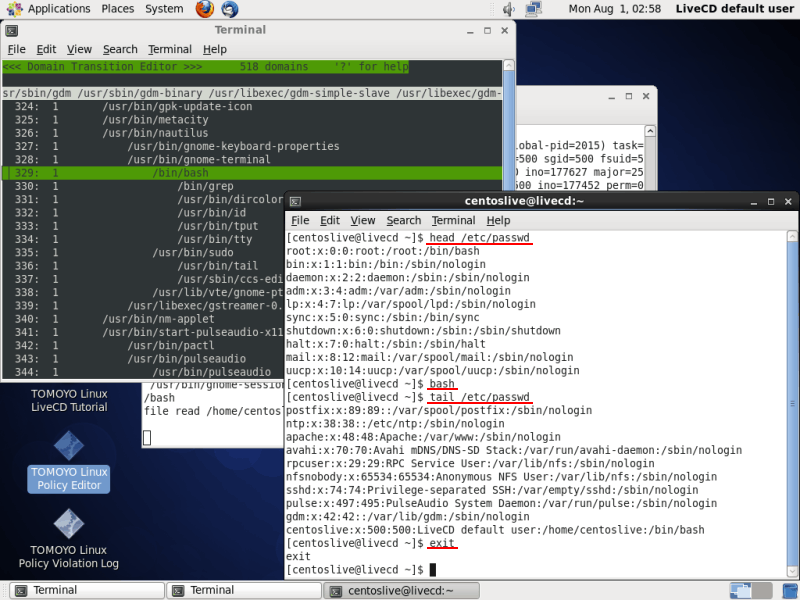Open TOMOYO Linux Policy Violation Log icon
The image size is (800, 600).
[x=69, y=539]
